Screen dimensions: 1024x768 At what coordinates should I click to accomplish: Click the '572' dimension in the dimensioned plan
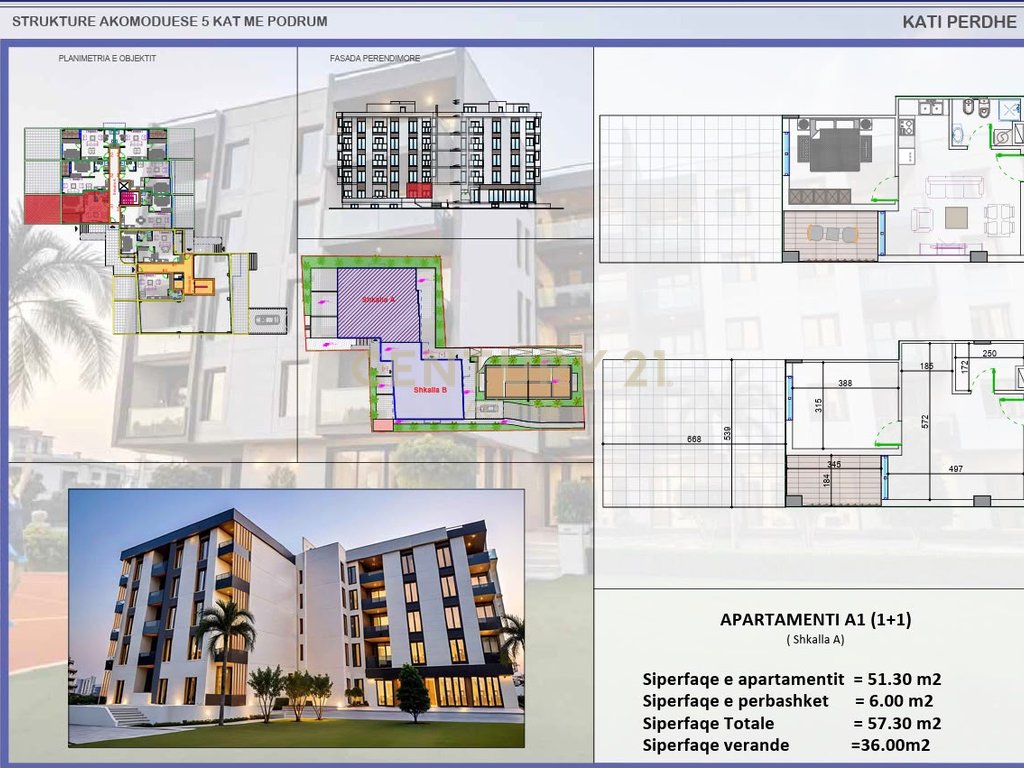coord(925,422)
